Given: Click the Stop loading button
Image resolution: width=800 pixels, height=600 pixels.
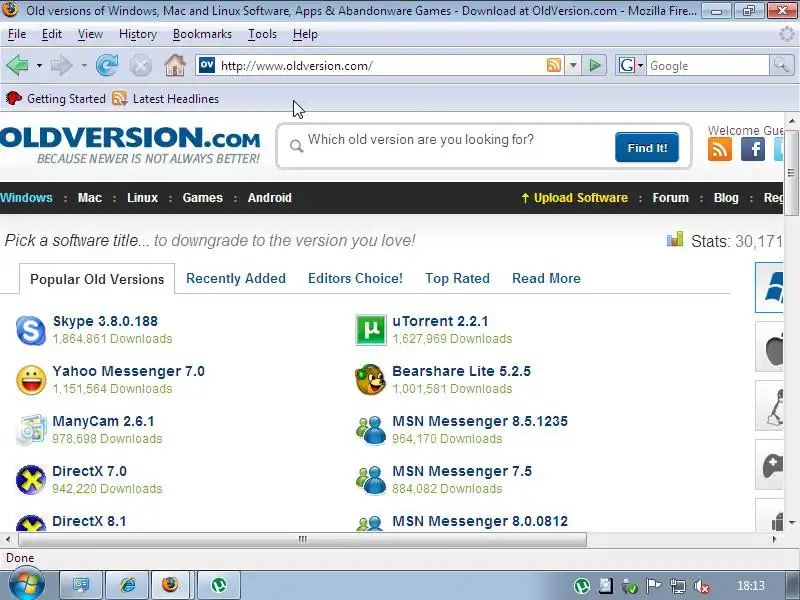Looking at the screenshot, I should click(140, 66).
